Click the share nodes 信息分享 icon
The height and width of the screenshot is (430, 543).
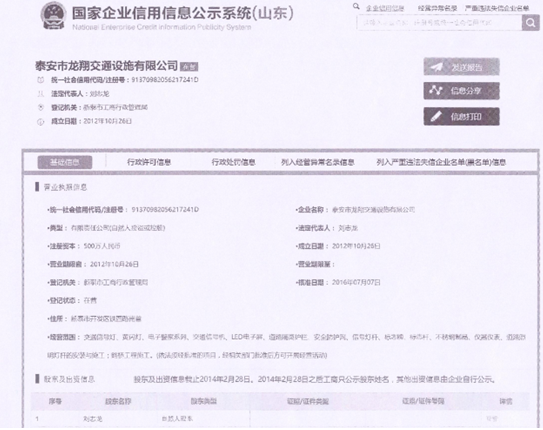(x=436, y=91)
